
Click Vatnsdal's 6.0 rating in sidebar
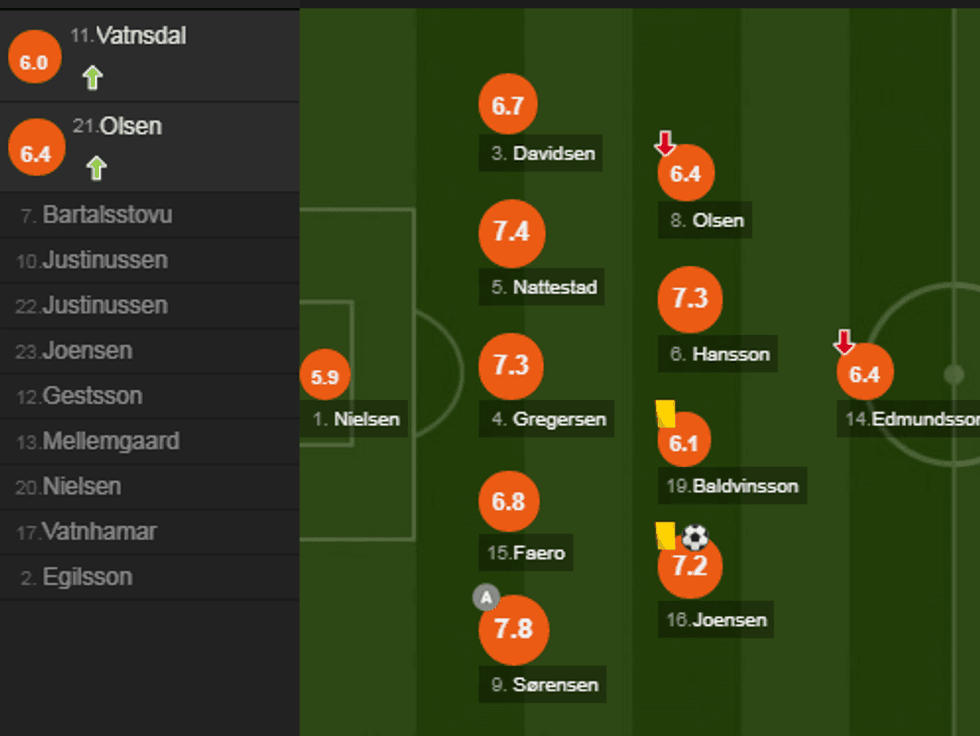pyautogui.click(x=34, y=62)
